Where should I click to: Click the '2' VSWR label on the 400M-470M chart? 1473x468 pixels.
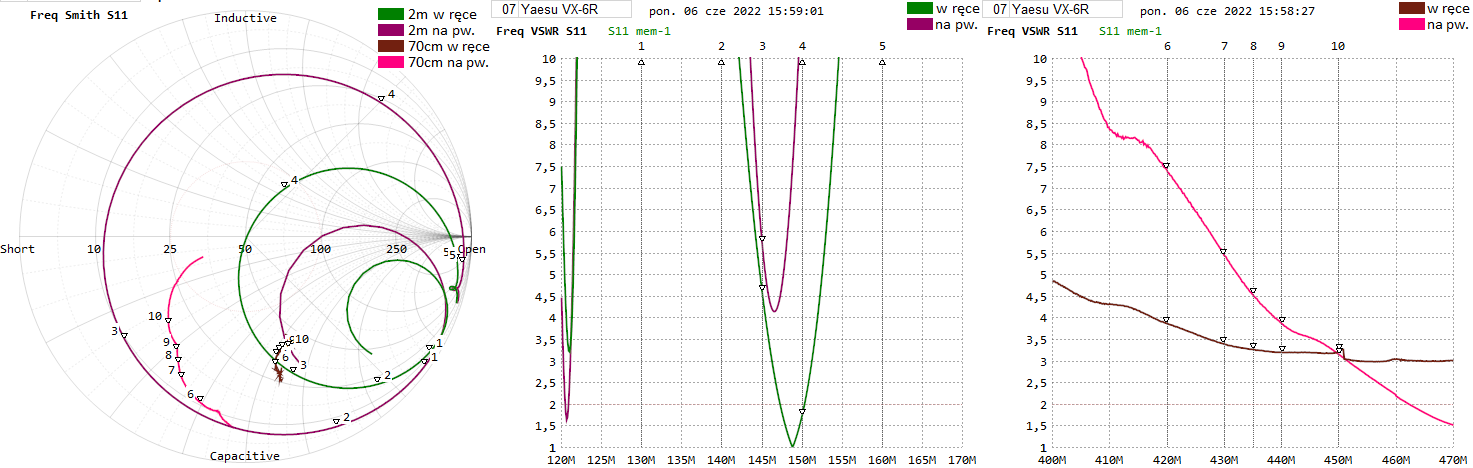tap(1044, 404)
